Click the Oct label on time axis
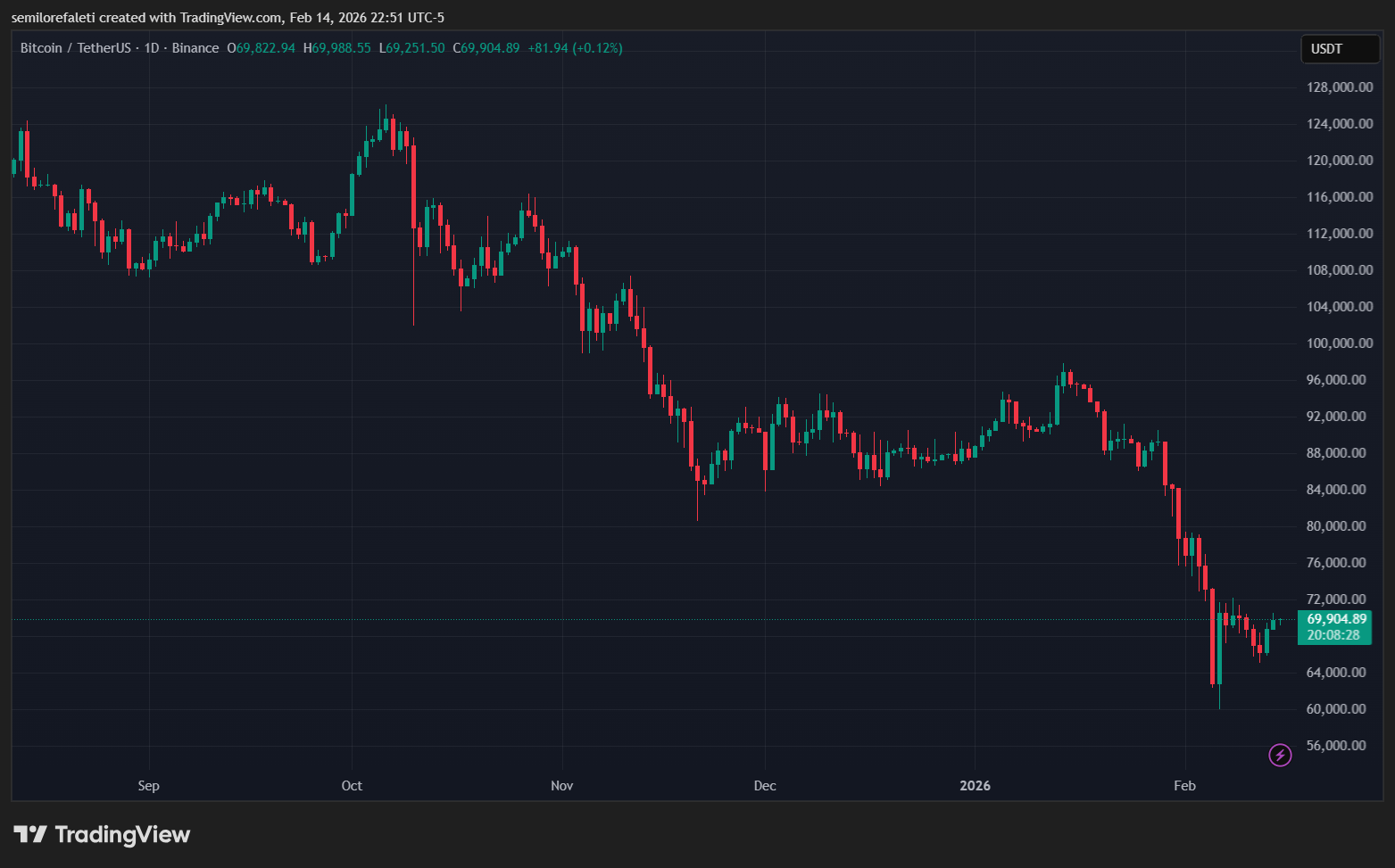The height and width of the screenshot is (868, 1395). [x=352, y=786]
